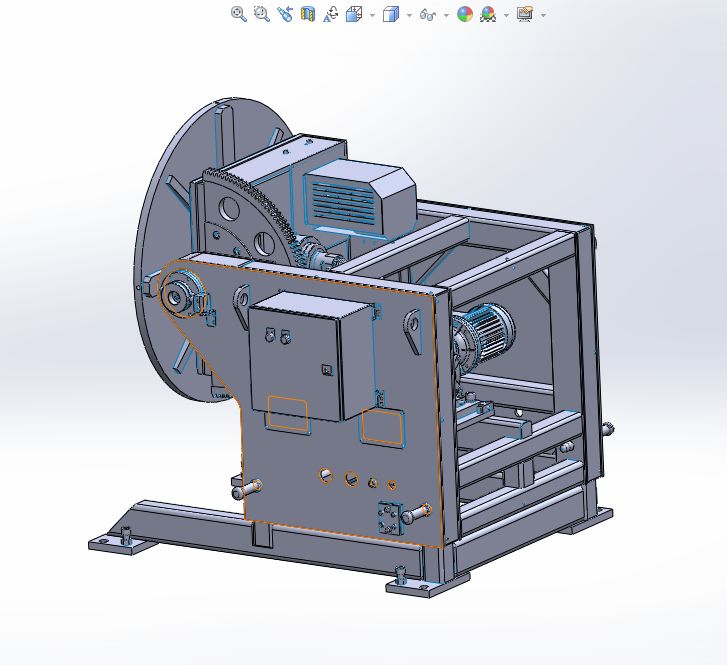Expand the View Orientation dropdown arrow
Screen dimensions: 727x665
pos(372,15)
